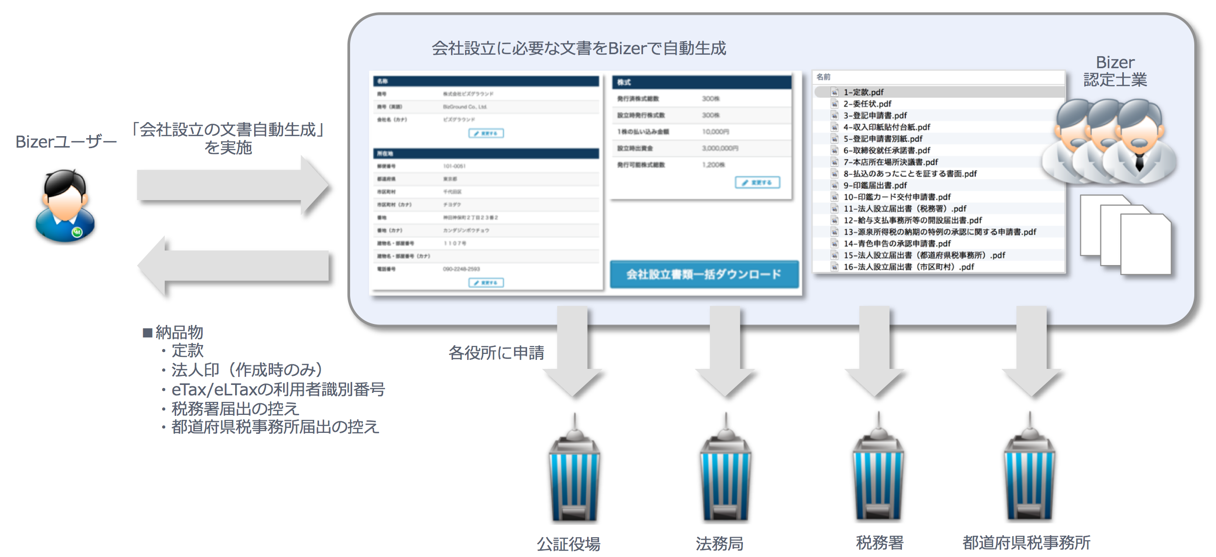Click 変更する button under 名称 section
1216x557 pixels.
pos(486,133)
